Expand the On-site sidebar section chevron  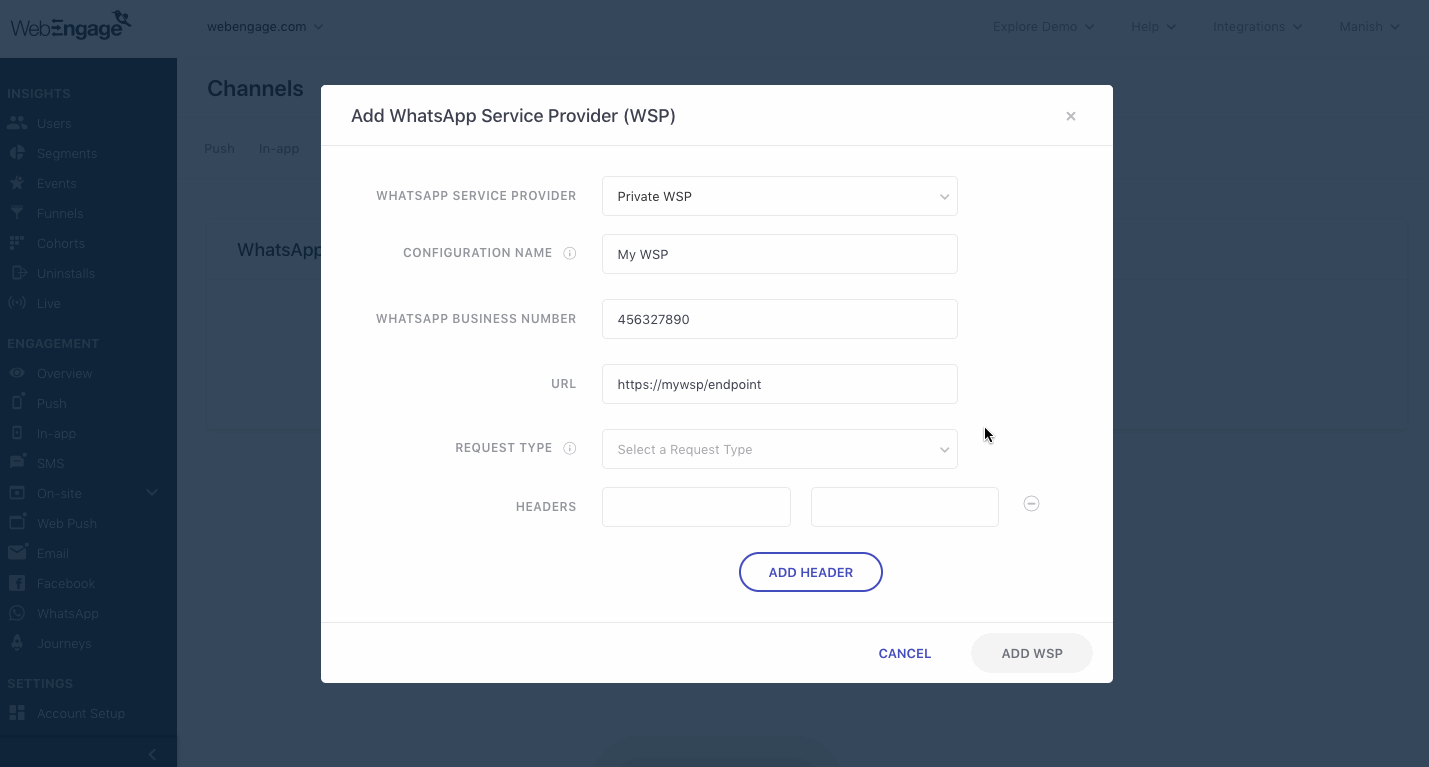click(152, 492)
